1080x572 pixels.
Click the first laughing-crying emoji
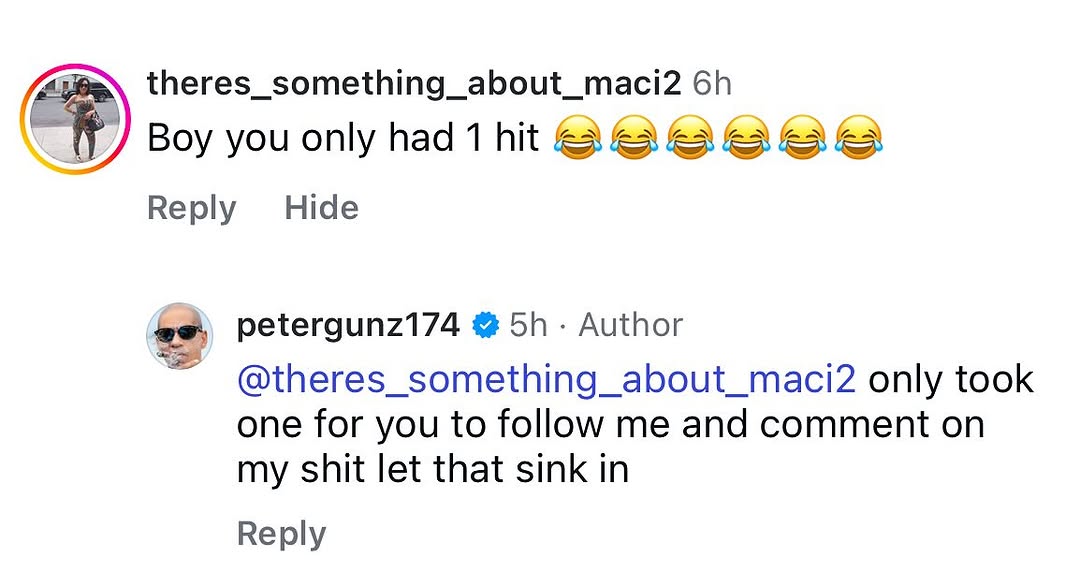(573, 139)
